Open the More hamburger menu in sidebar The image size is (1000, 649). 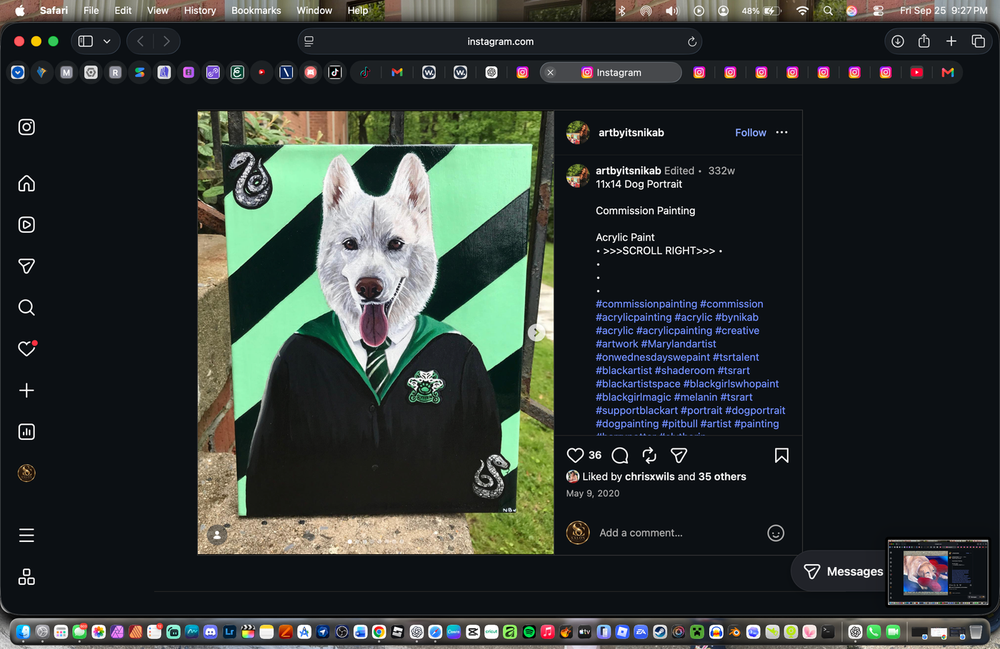click(x=27, y=536)
